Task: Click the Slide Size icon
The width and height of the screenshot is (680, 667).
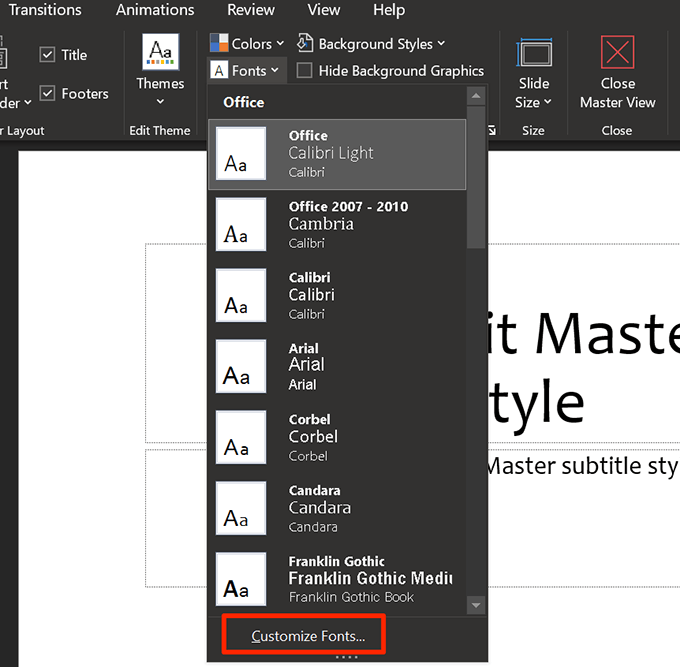Action: [x=533, y=53]
